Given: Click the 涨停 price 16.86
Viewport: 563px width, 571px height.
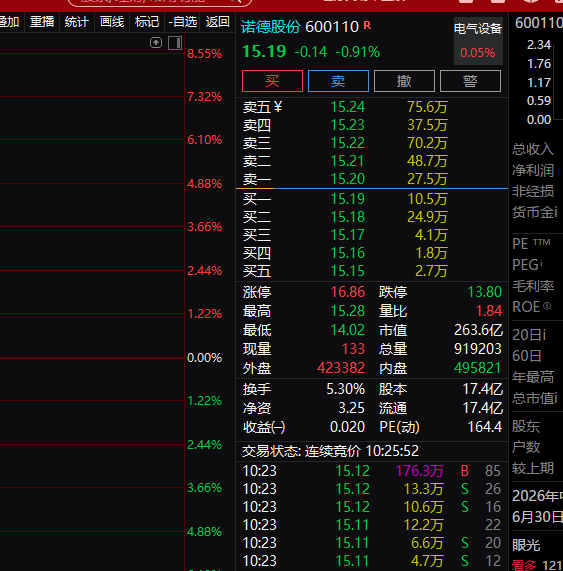Looking at the screenshot, I should pyautogui.click(x=348, y=292).
